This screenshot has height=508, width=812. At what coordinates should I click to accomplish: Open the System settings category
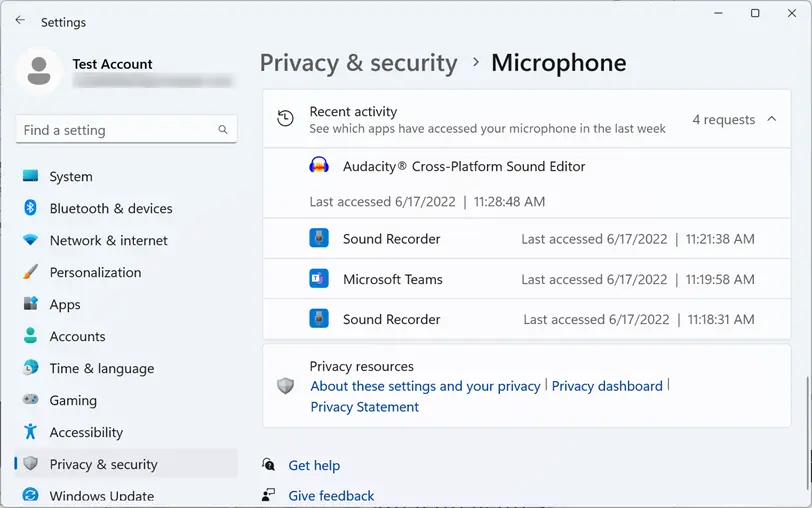[70, 176]
